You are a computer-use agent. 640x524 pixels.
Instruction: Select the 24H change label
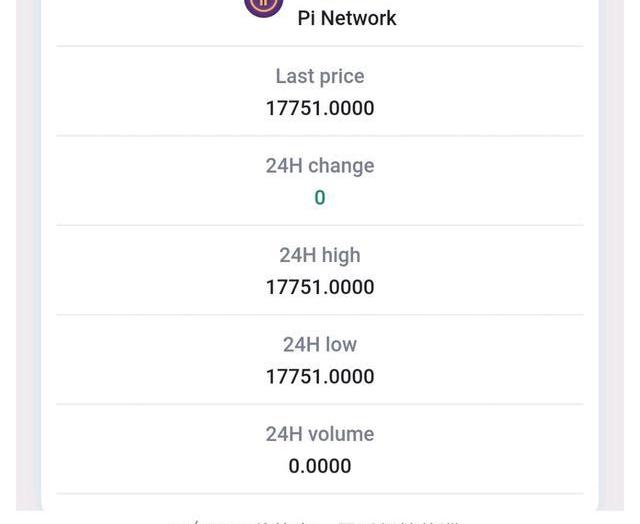coord(320,166)
